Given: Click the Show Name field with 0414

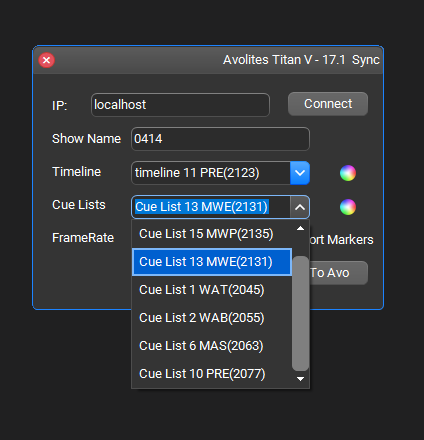Looking at the screenshot, I should click(x=220, y=139).
